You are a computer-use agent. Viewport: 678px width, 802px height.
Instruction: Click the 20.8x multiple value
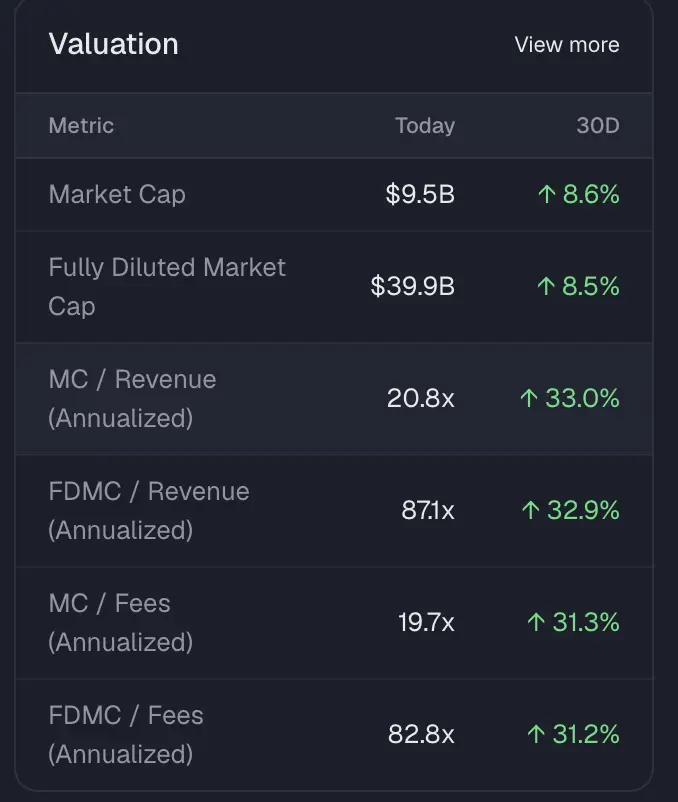[420, 399]
